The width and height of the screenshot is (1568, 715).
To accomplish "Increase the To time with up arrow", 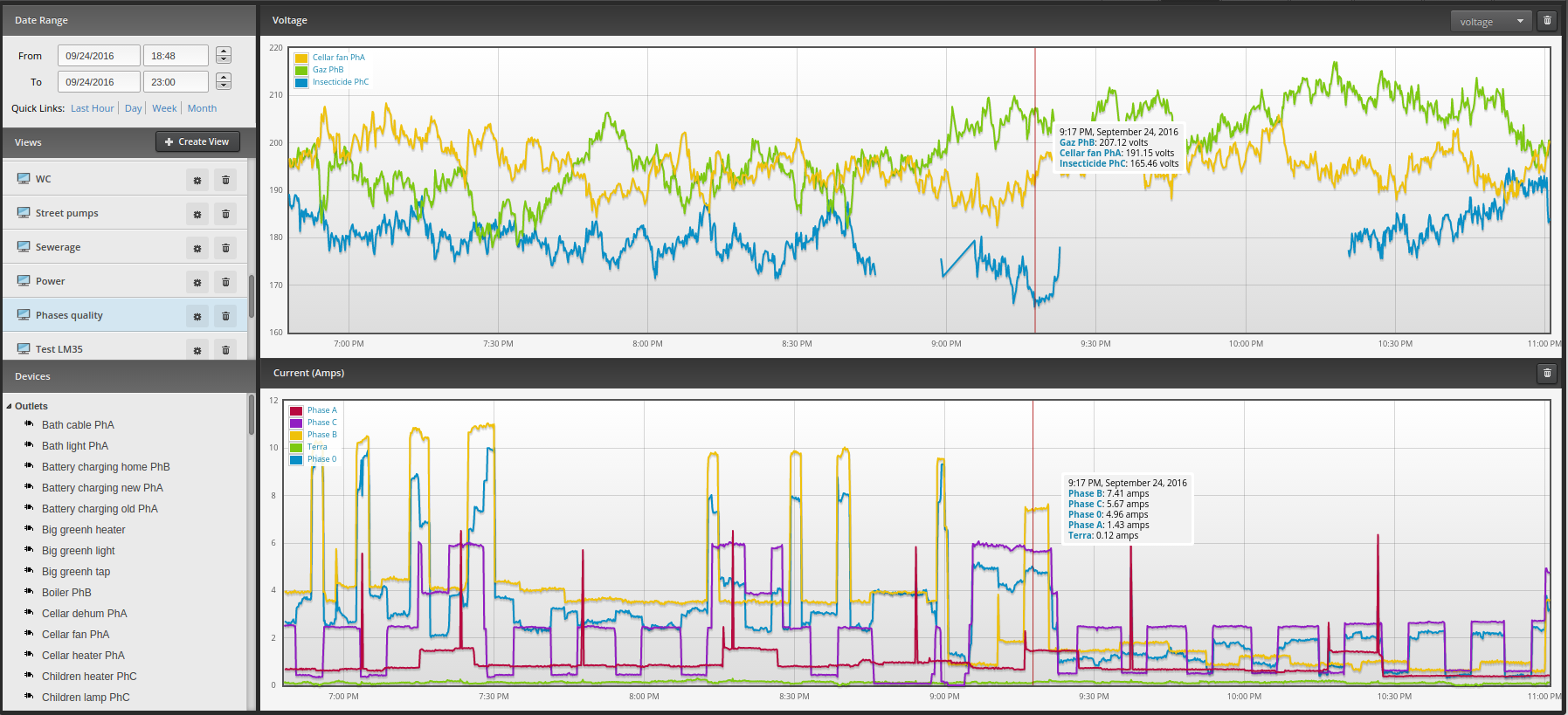I will [x=224, y=78].
